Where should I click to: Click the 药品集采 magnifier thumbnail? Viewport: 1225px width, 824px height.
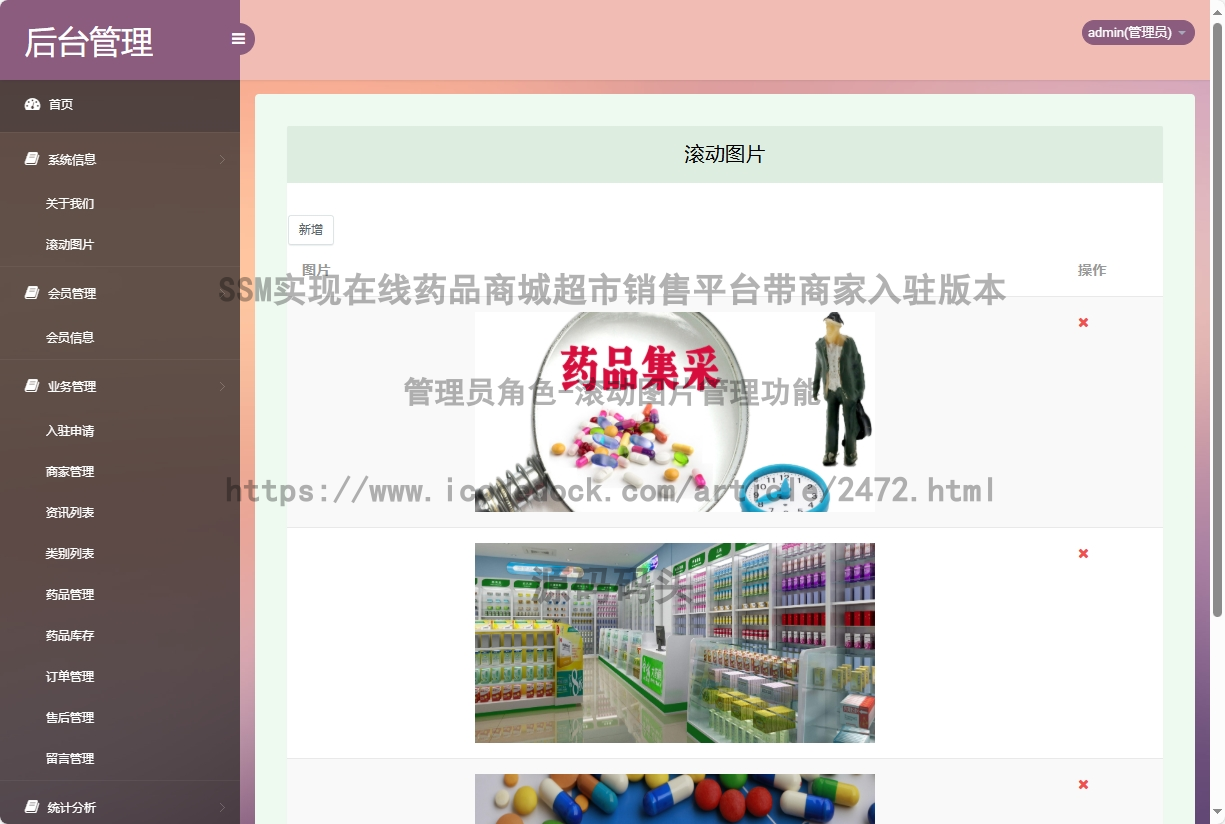pos(675,412)
